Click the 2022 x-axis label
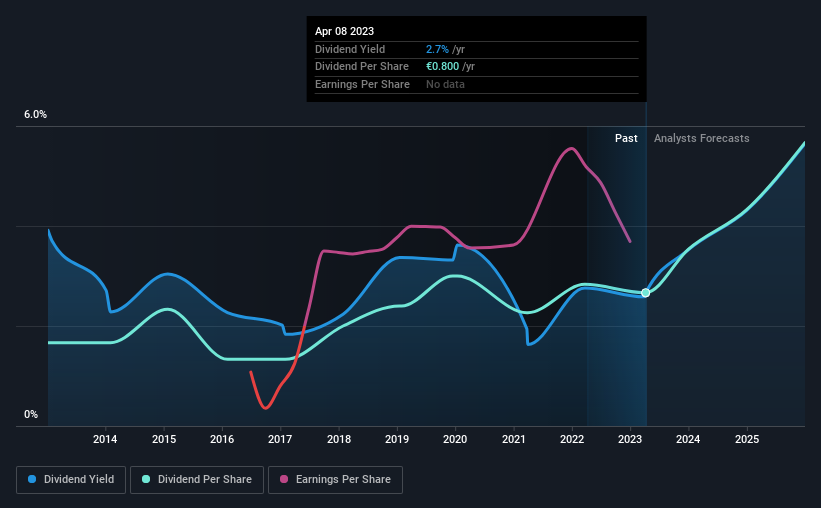Screen dimensions: 821x508 pos(572,439)
